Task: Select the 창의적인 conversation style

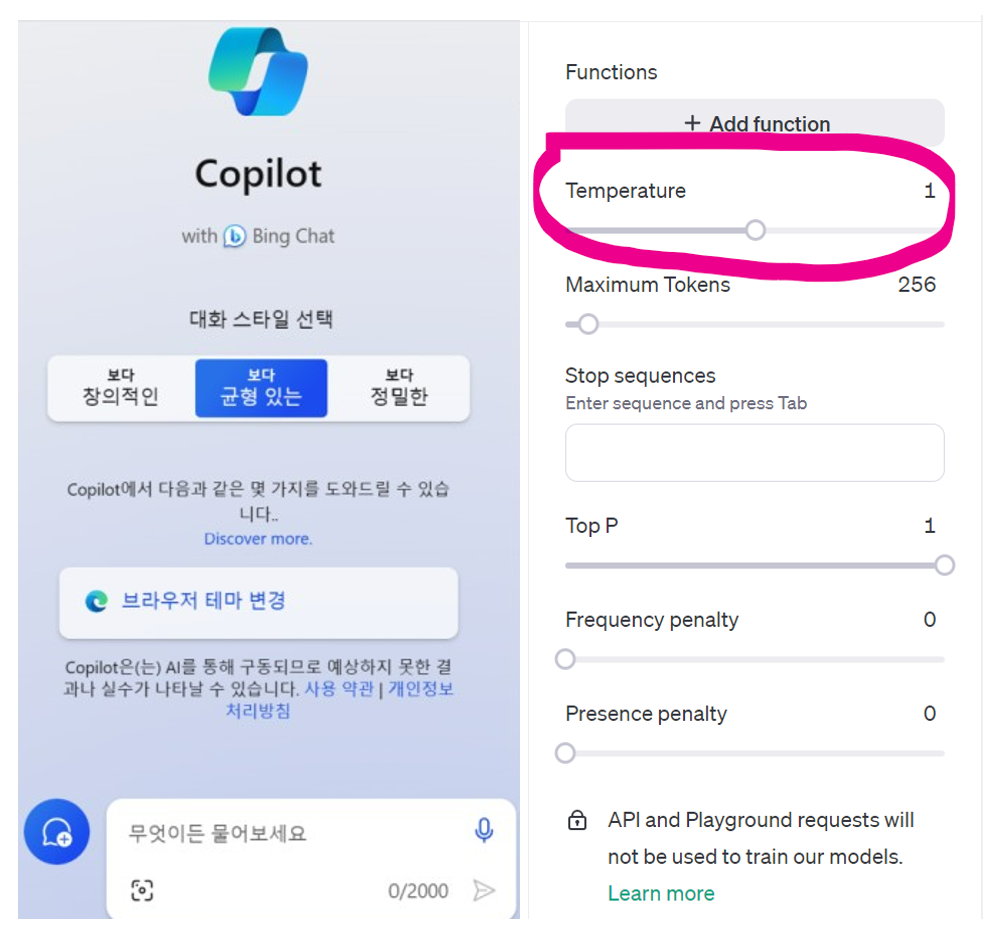Action: [121, 388]
